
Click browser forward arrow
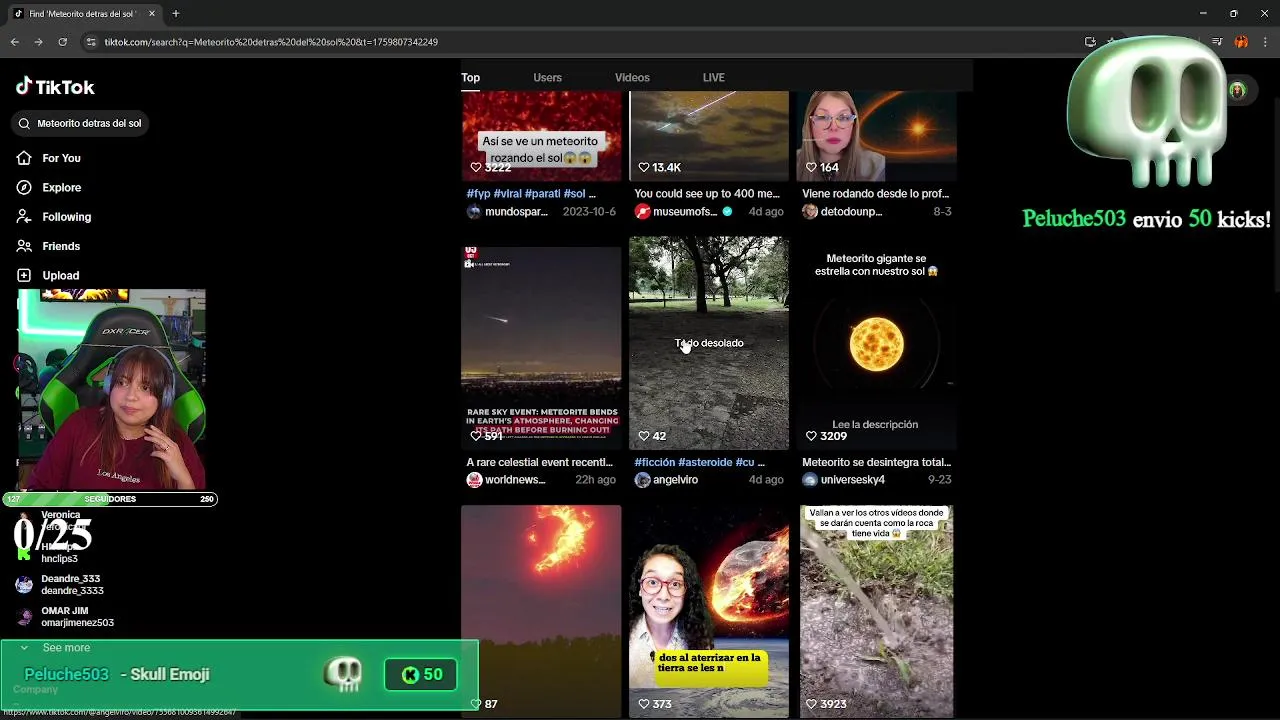coord(38,42)
